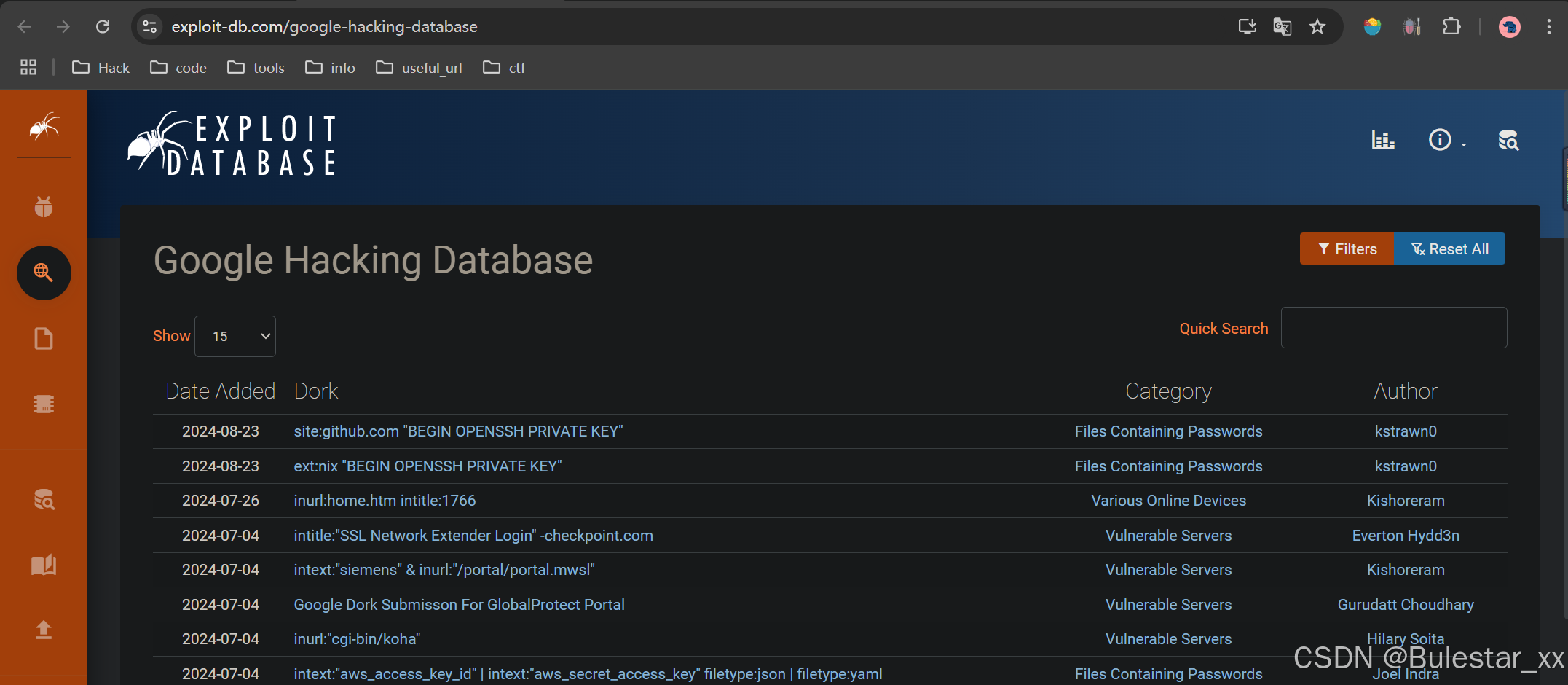Open dork inurl:"cgi-bin/koha"

[x=357, y=639]
